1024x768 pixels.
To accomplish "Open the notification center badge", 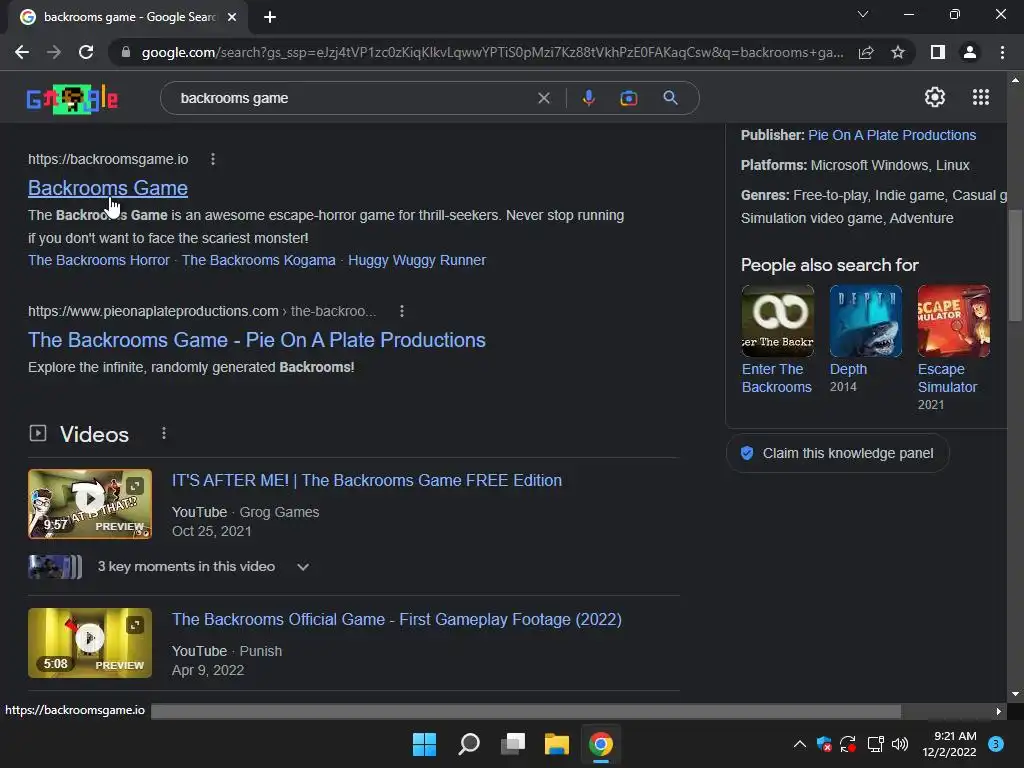I will click(996, 744).
